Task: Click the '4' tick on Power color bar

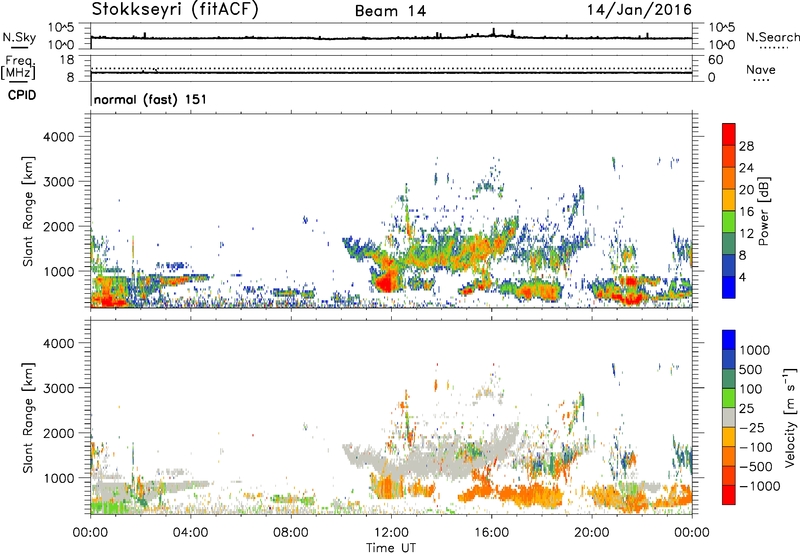Action: click(x=742, y=277)
